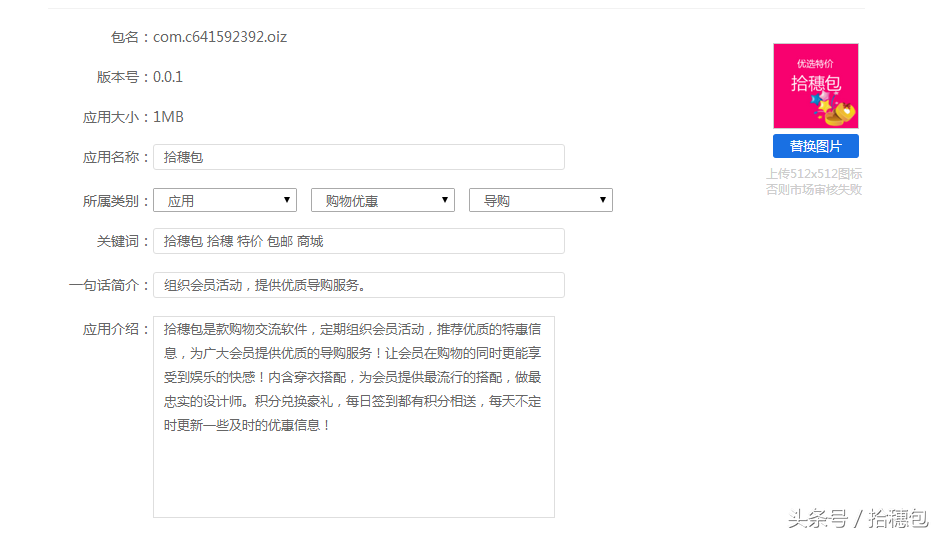Click the package name com.c641592392.oiz
941x536 pixels.
tap(220, 37)
